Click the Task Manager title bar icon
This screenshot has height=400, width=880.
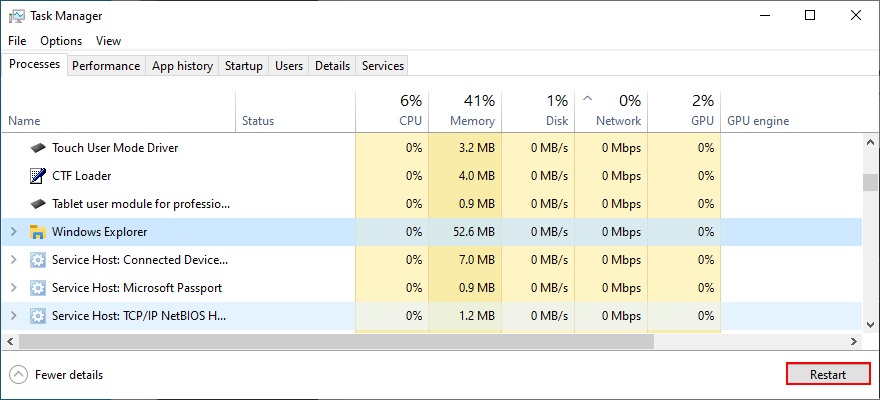[x=16, y=16]
